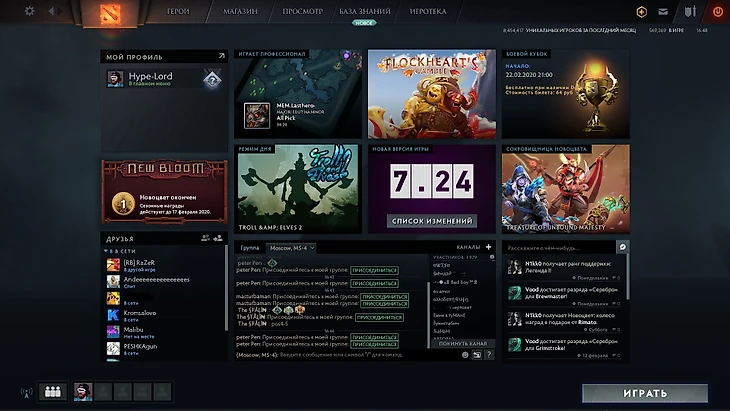Open Flockheart's Gamble banner
The width and height of the screenshot is (730, 411).
[x=432, y=94]
